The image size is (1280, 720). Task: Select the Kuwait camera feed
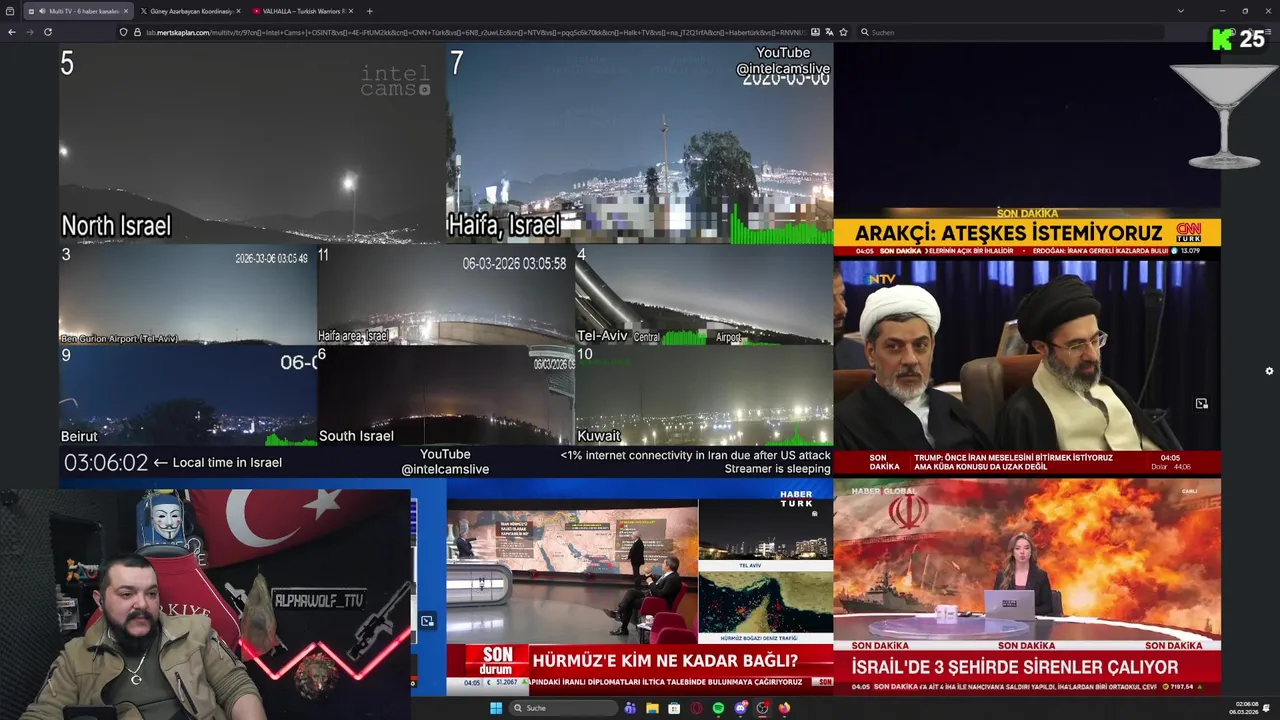click(x=704, y=395)
